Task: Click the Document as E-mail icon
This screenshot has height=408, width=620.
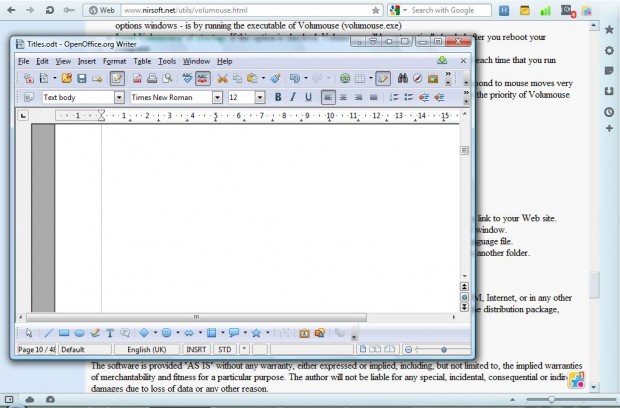Action: (97, 79)
